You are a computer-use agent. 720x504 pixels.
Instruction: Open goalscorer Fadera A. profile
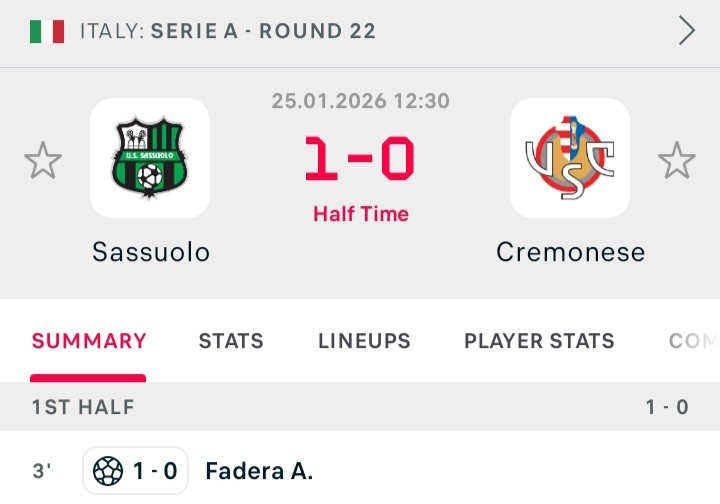259,471
